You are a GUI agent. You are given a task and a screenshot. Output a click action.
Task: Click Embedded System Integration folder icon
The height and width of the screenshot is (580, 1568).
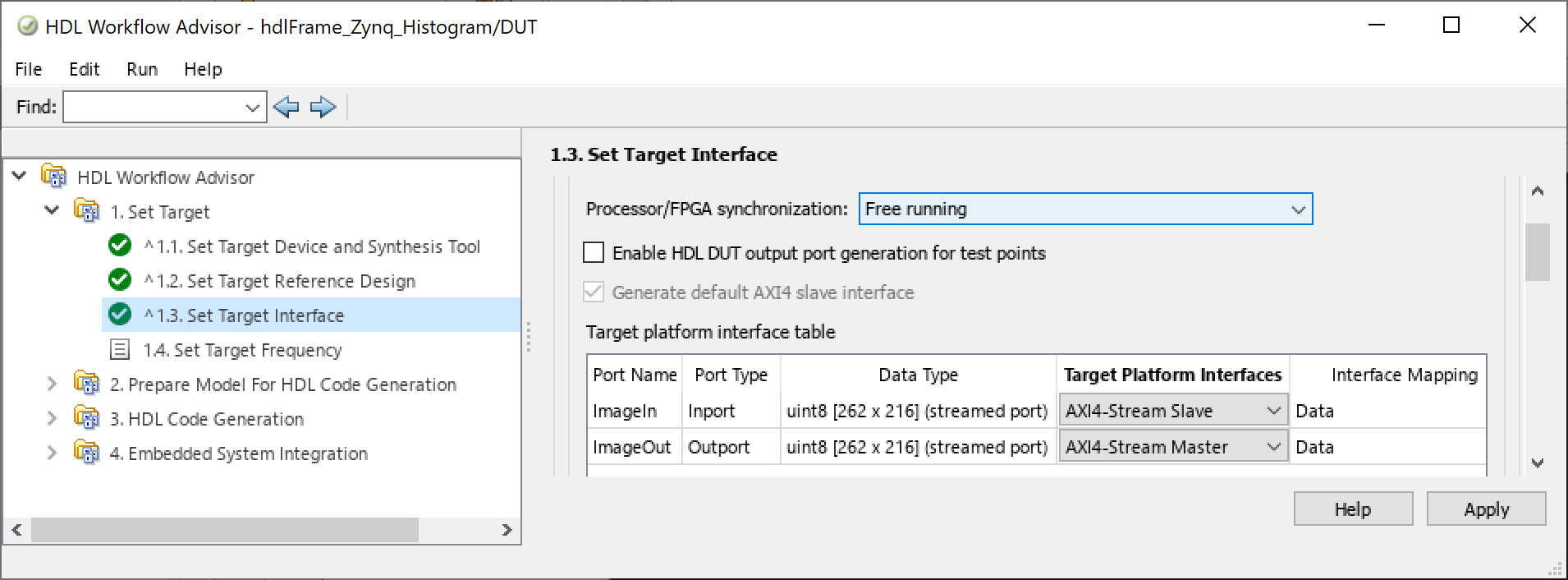click(x=87, y=453)
